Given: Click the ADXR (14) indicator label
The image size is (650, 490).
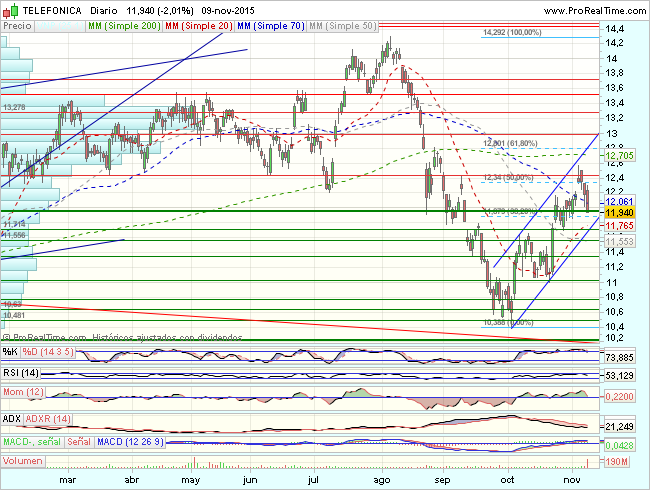Looking at the screenshot, I should (48, 419).
